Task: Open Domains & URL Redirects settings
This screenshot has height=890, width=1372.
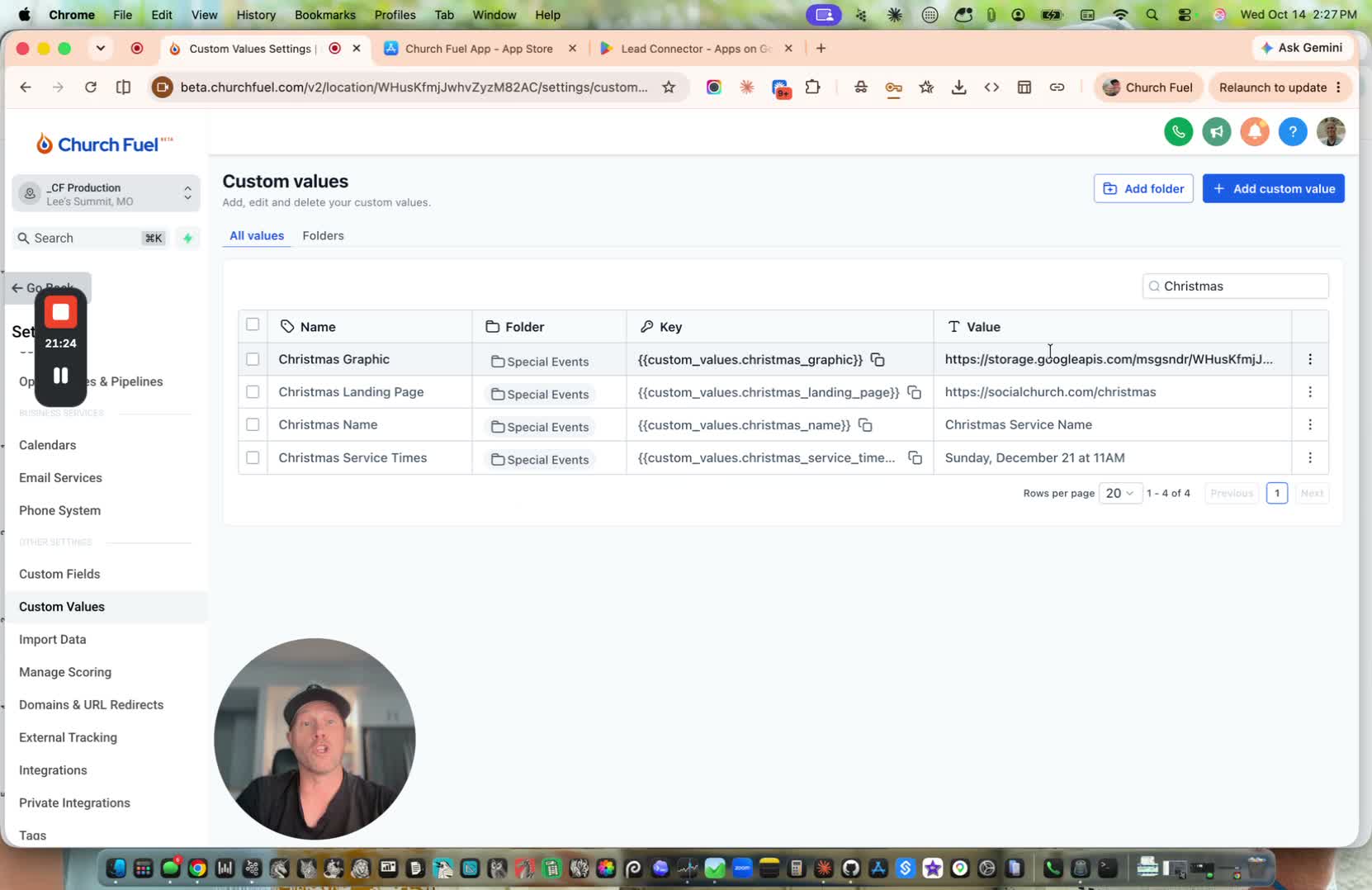Action: pos(91,704)
